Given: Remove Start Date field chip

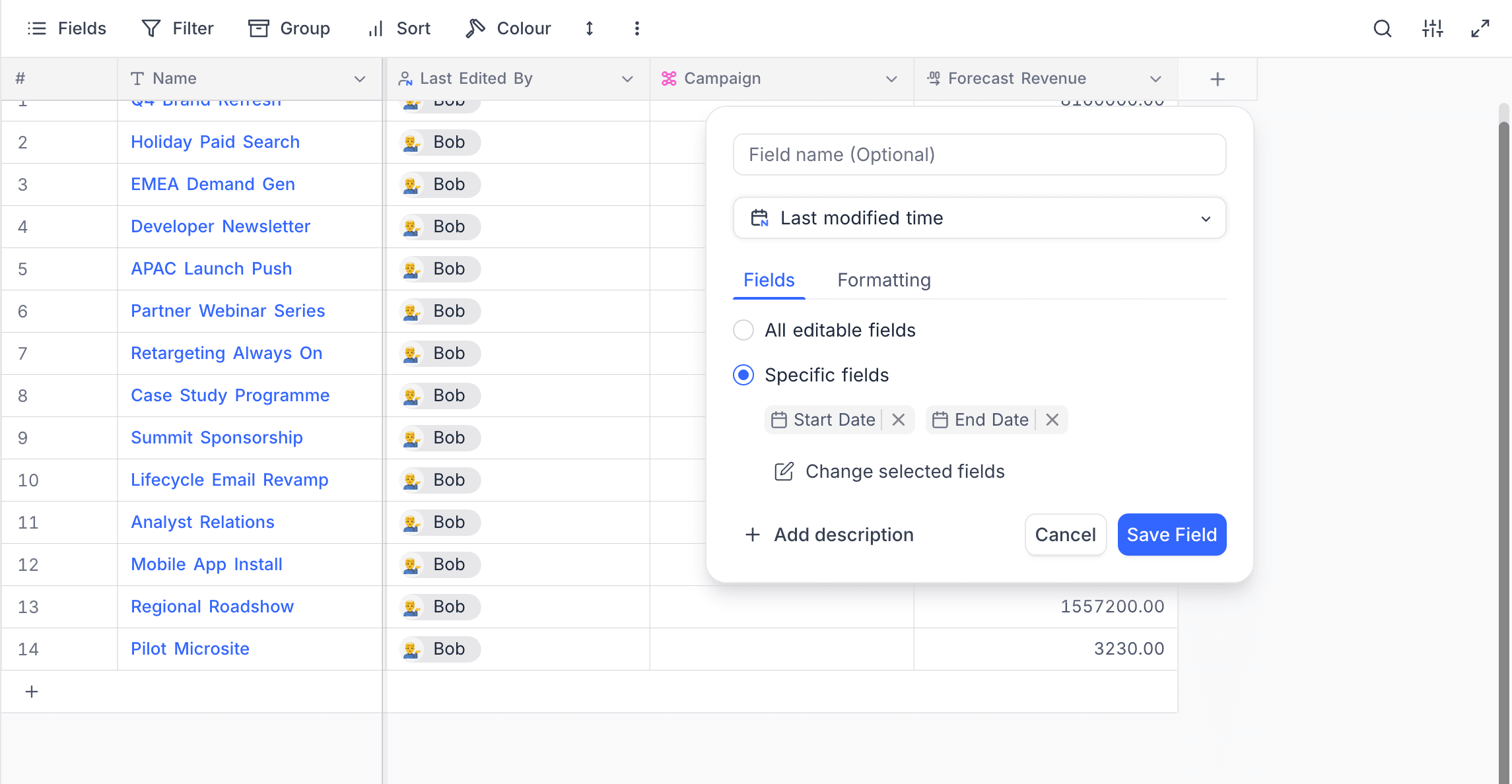Looking at the screenshot, I should coord(898,420).
